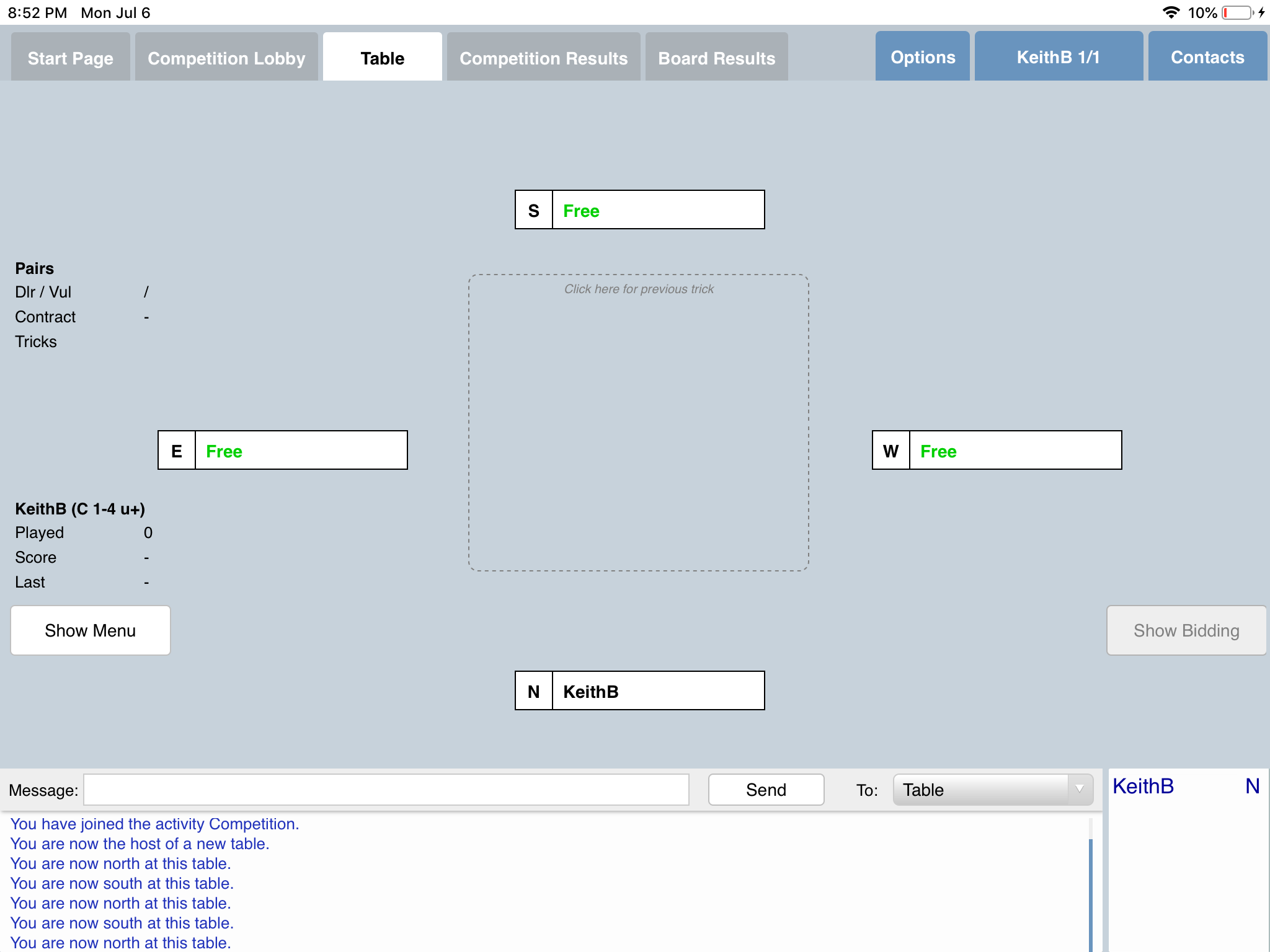Click the previous trick area

638,421
